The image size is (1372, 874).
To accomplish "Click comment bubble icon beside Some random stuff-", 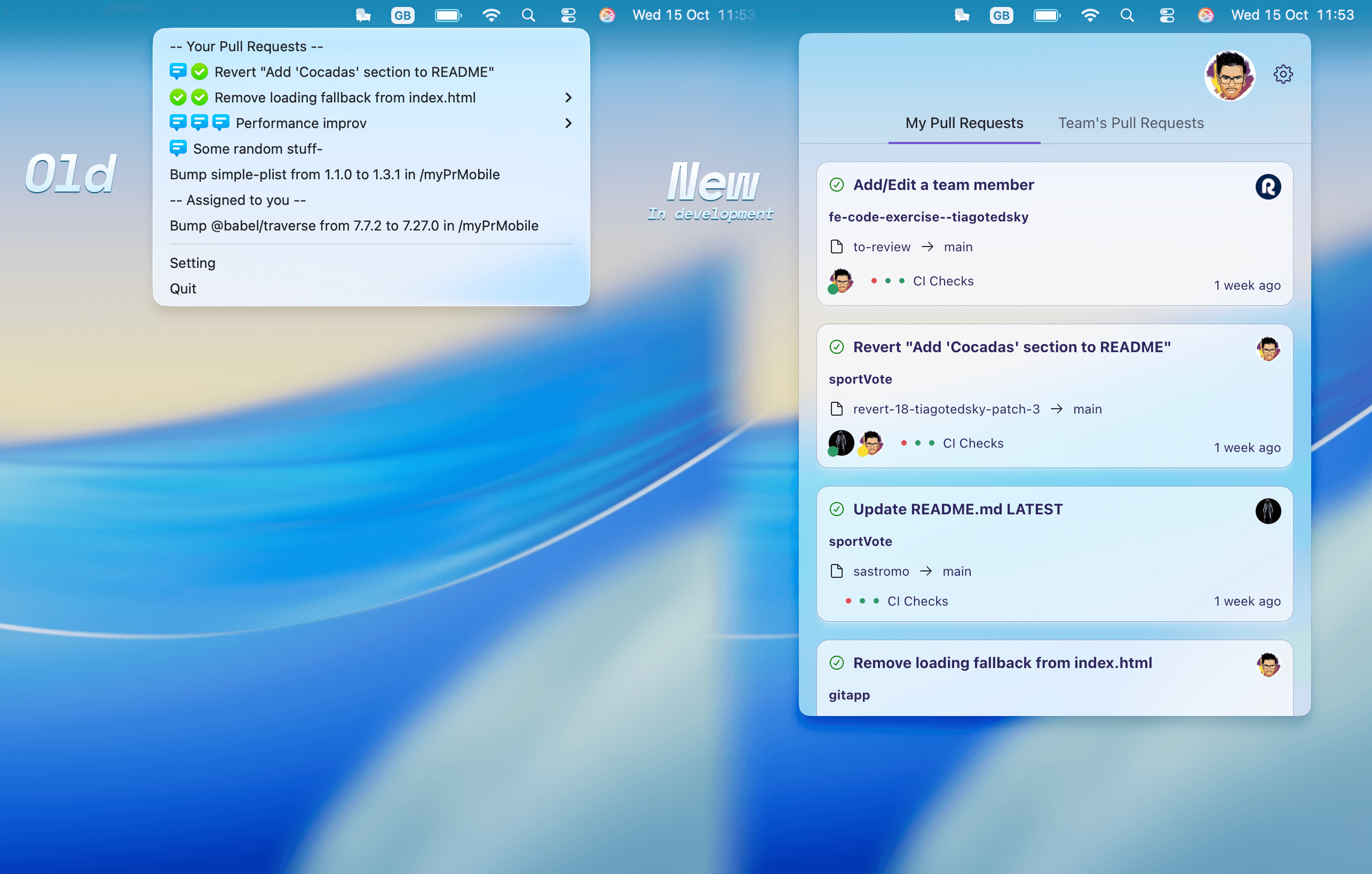I will pos(178,149).
